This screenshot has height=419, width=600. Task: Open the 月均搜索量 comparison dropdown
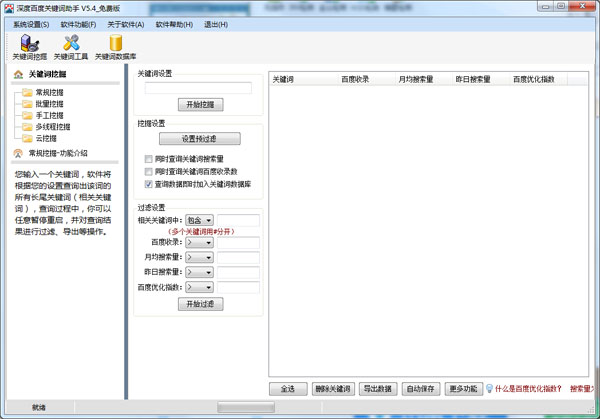pos(199,258)
